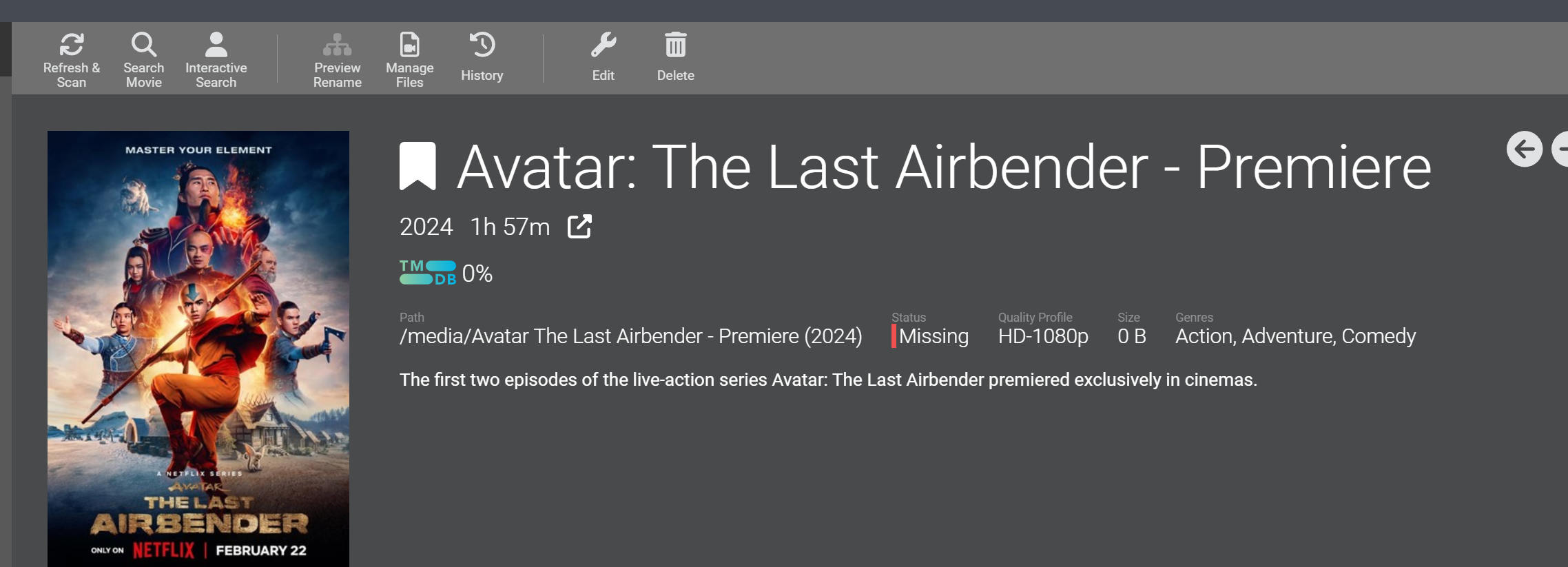Click the Action, Adventure, Comedy genres text
1568x567 pixels.
pyautogui.click(x=1295, y=336)
